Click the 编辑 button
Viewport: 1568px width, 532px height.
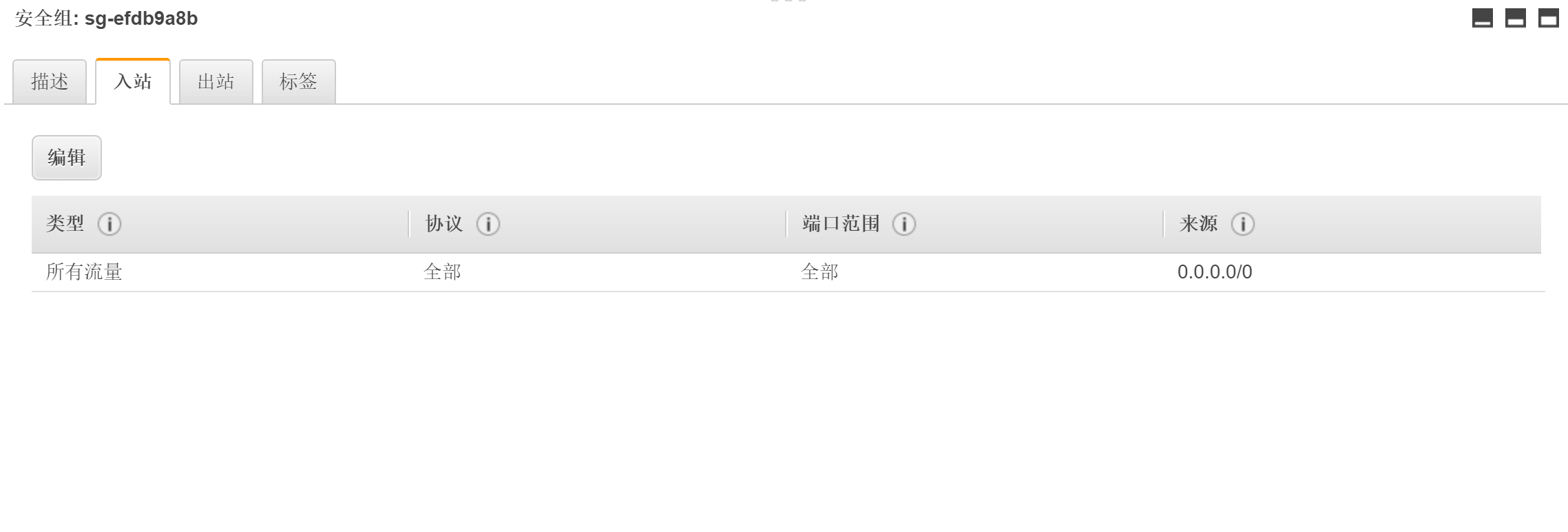tap(67, 158)
